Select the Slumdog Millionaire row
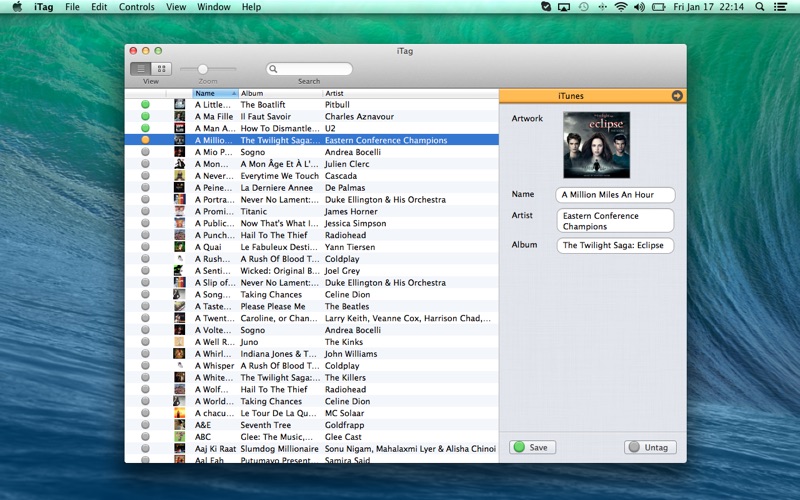Viewport: 800px width, 500px height. tap(312, 448)
